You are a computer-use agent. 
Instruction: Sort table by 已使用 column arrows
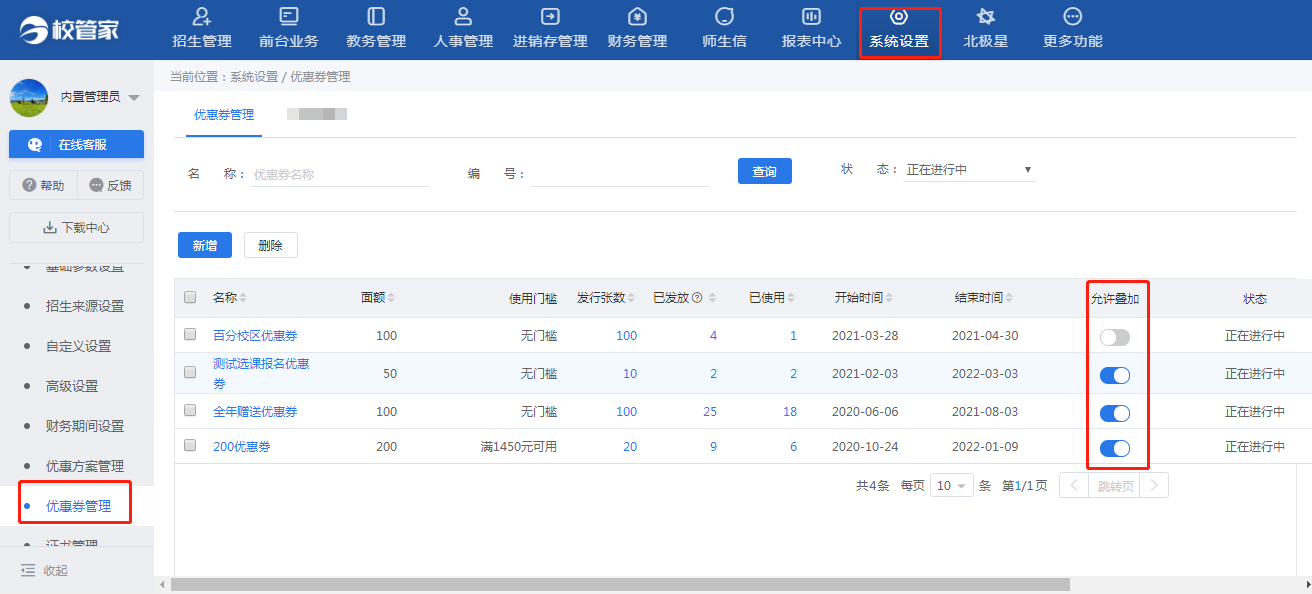click(x=793, y=298)
